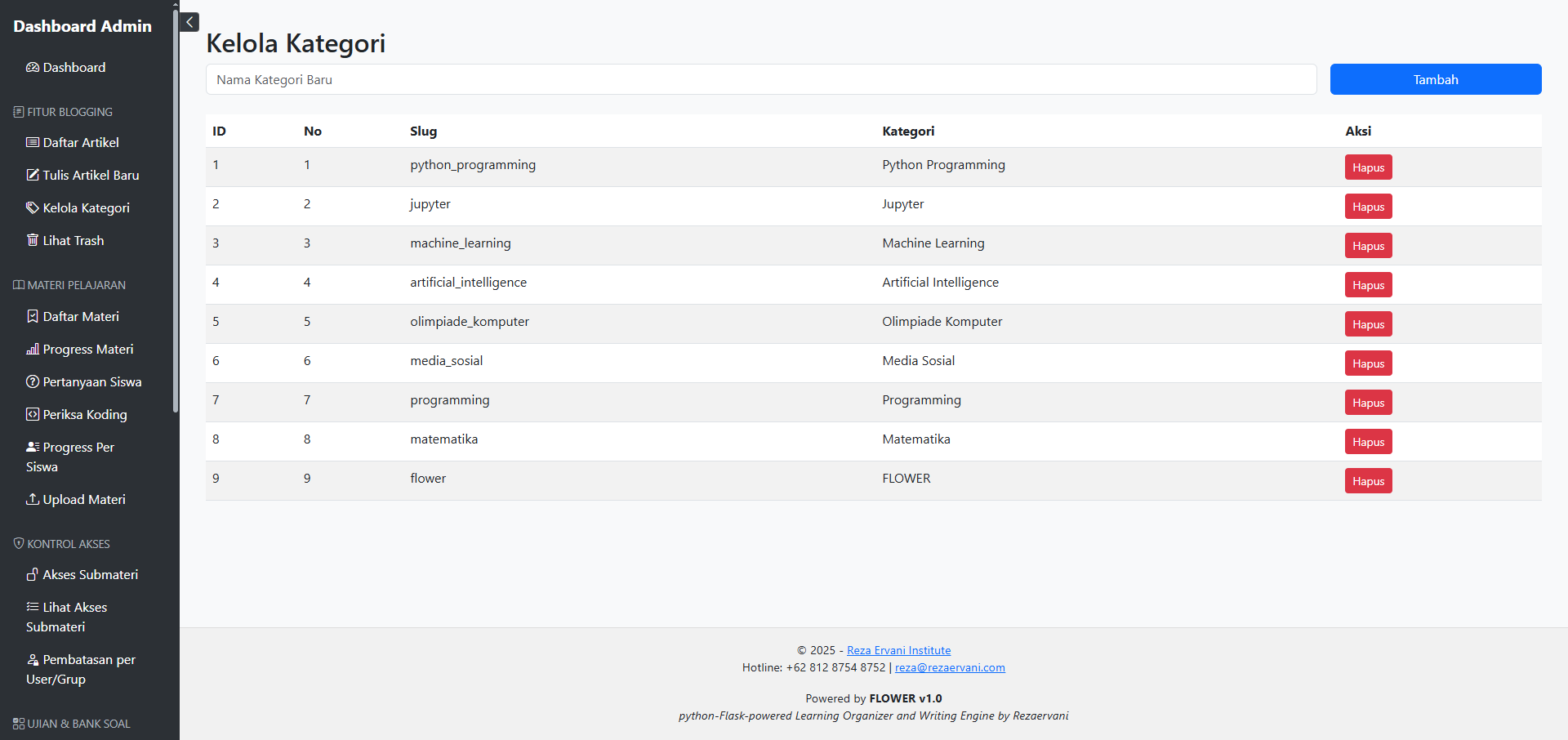Click the Dashboard speedometer icon in sidebar
This screenshot has height=740, width=1568.
click(x=33, y=67)
